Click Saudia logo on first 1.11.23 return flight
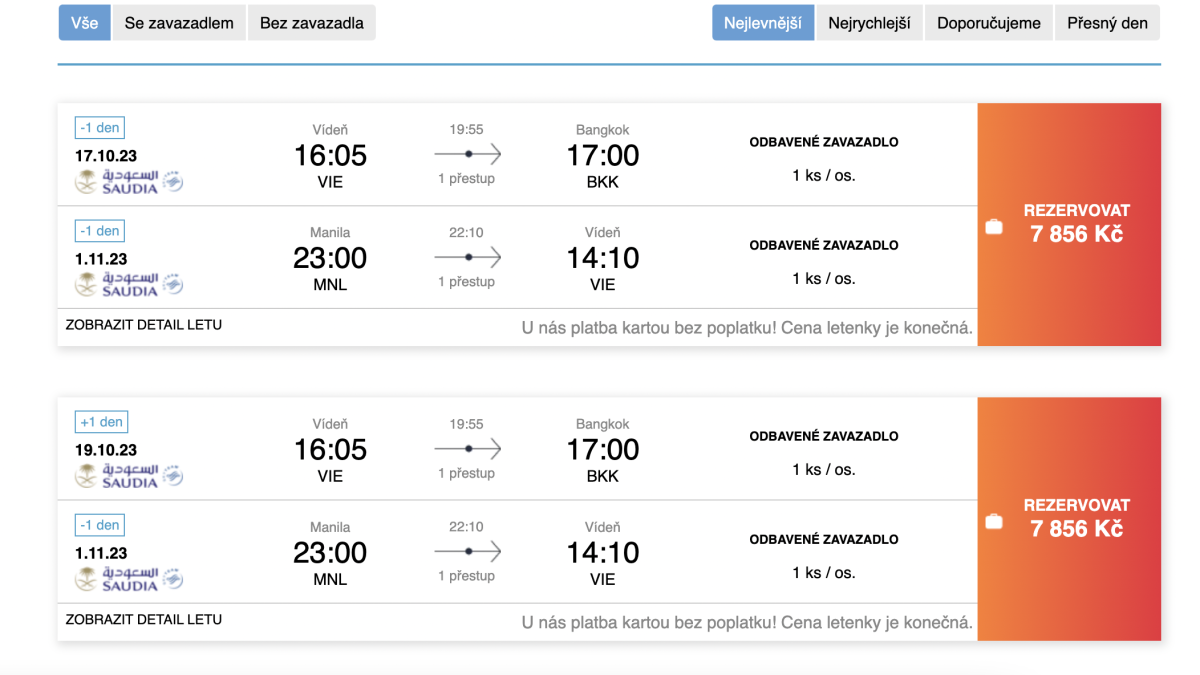The width and height of the screenshot is (1200, 675). pyautogui.click(x=129, y=285)
